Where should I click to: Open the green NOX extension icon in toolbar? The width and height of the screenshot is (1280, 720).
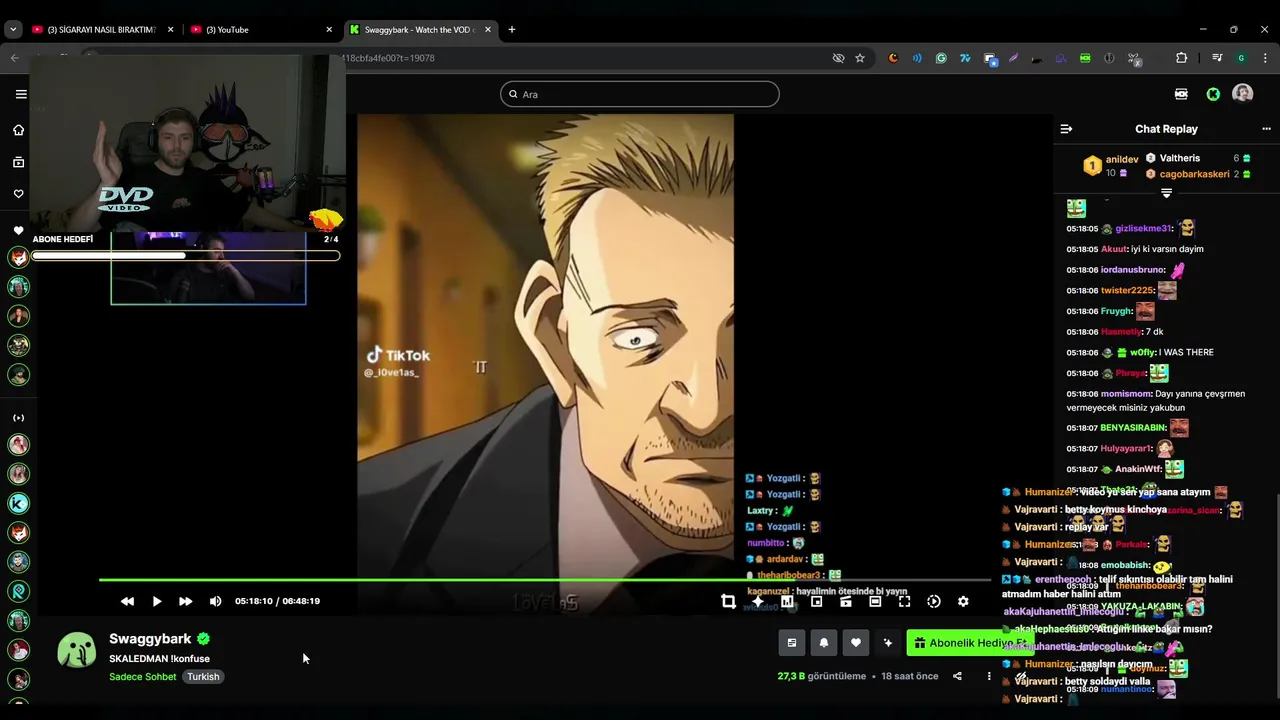1085,58
